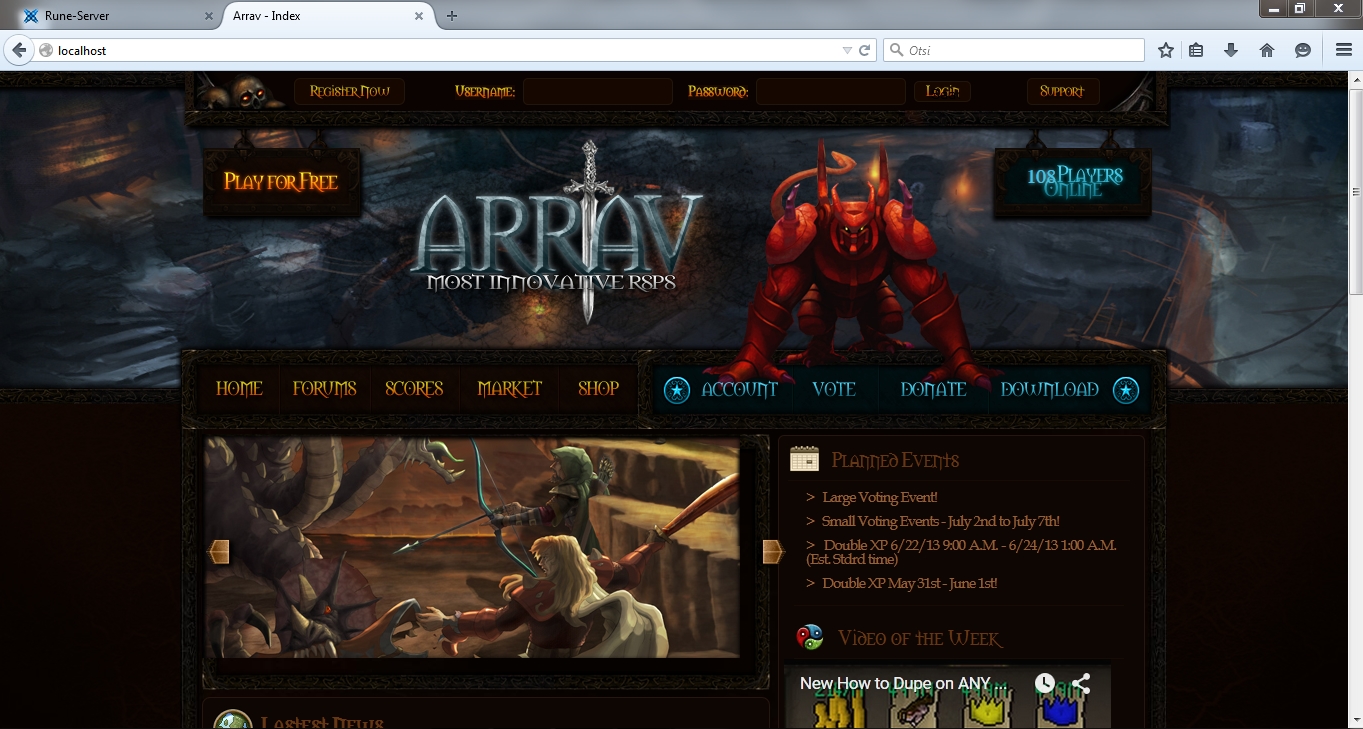The image size is (1363, 729).
Task: Click the Play for Free sign
Action: pos(281,182)
